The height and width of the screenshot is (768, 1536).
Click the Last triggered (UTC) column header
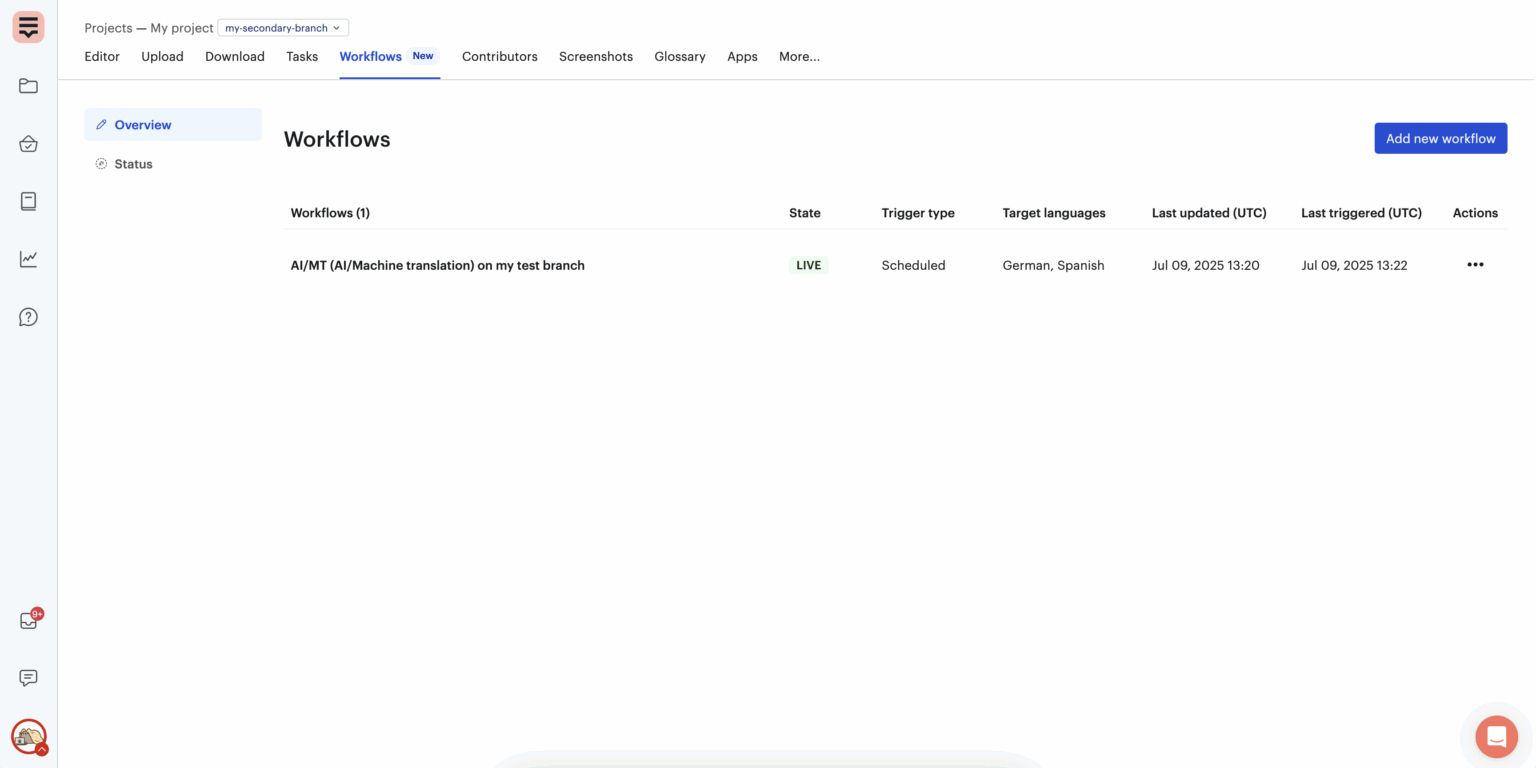pyautogui.click(x=1361, y=213)
